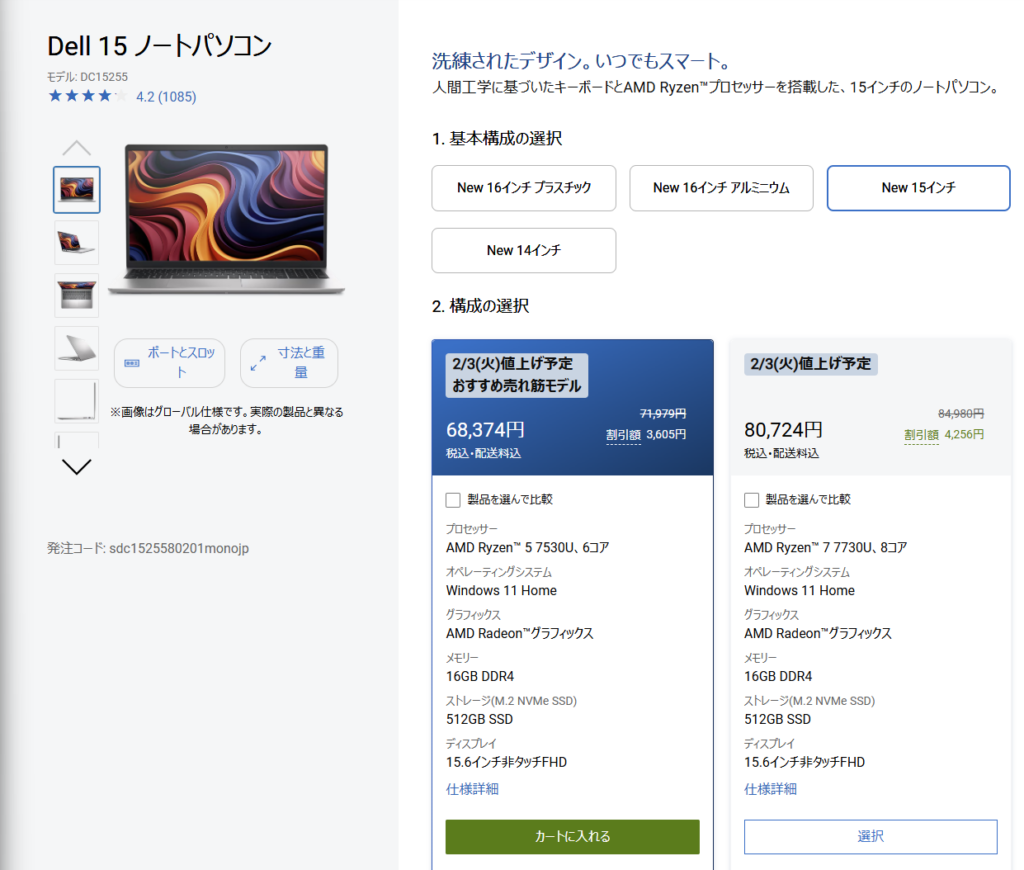This screenshot has width=1024, height=870.
Task: Open 仕様詳細 link for Ryzen 5 model
Action: pyautogui.click(x=472, y=789)
